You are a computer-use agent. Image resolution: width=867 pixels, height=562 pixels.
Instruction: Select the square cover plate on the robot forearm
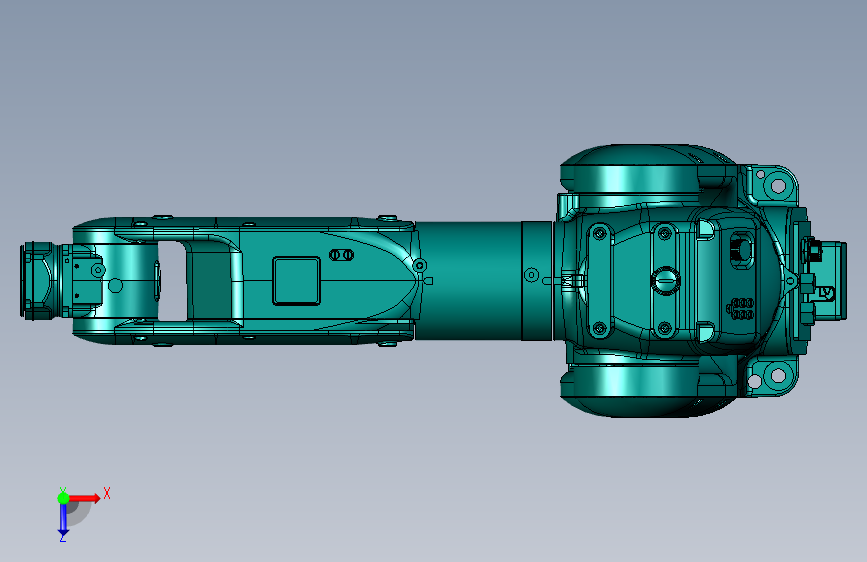pos(296,281)
